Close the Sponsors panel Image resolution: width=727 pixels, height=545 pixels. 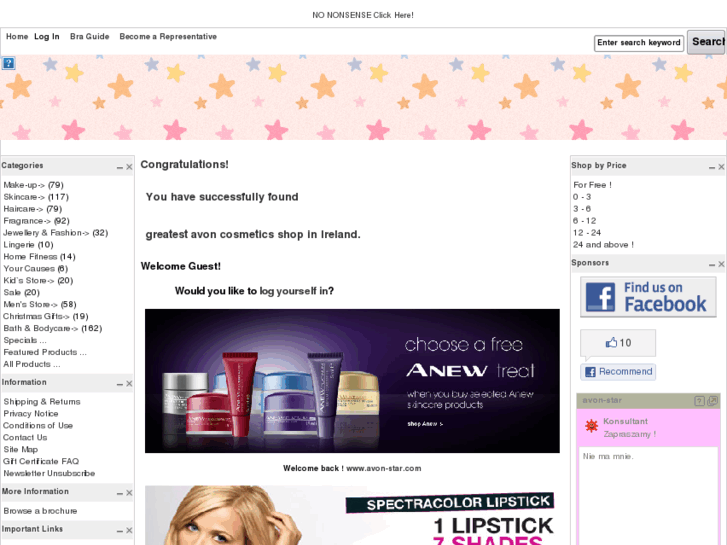click(x=721, y=264)
